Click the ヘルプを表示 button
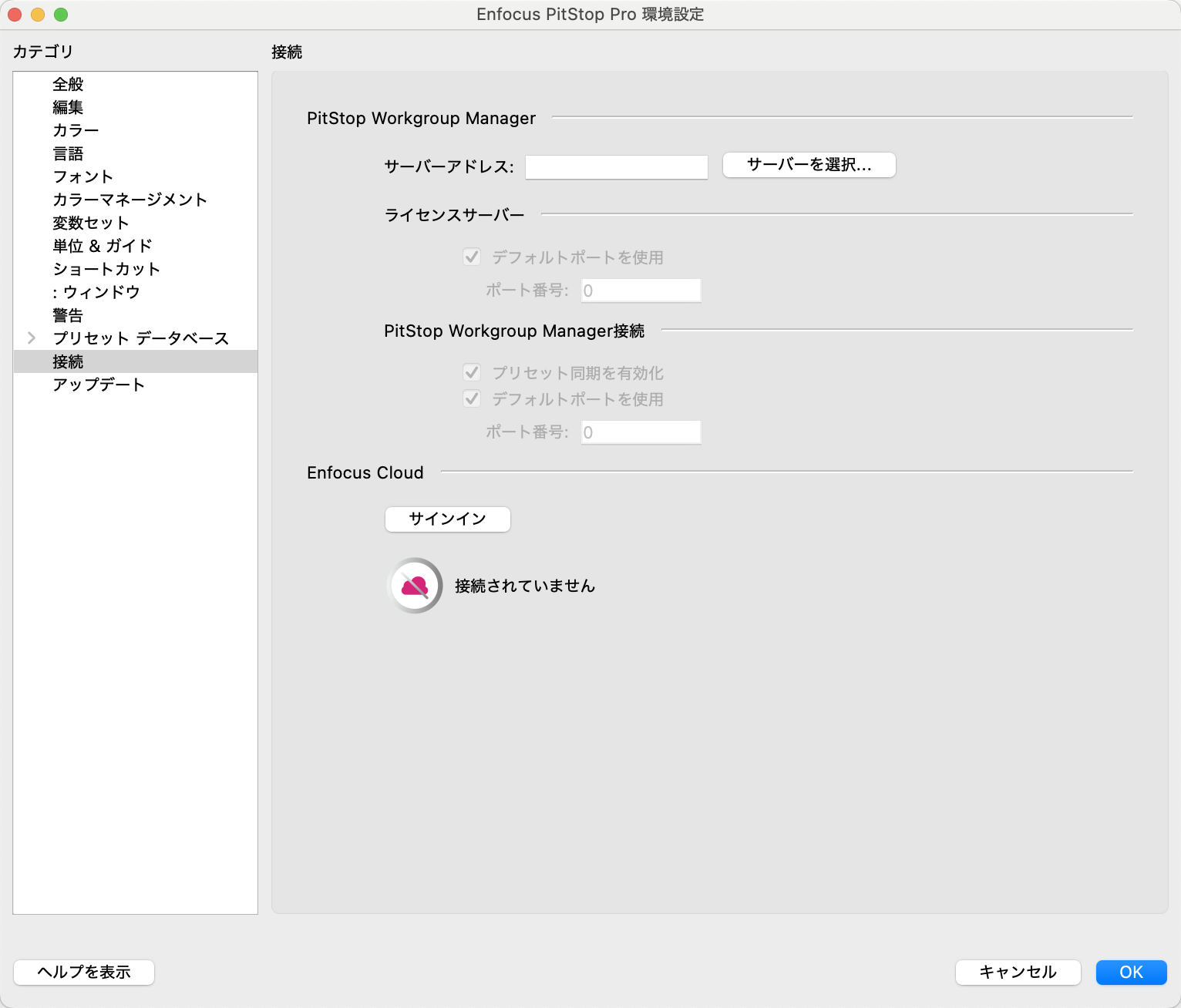Screen dimensions: 1181x1008 [x=84, y=972]
